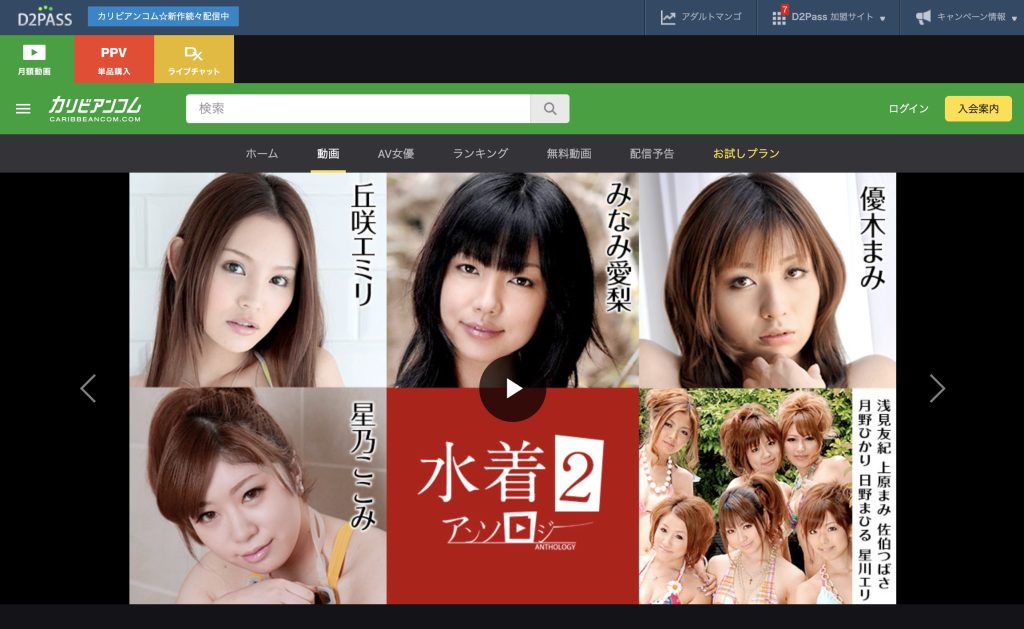
Task: Click the ログイン link
Action: click(907, 108)
